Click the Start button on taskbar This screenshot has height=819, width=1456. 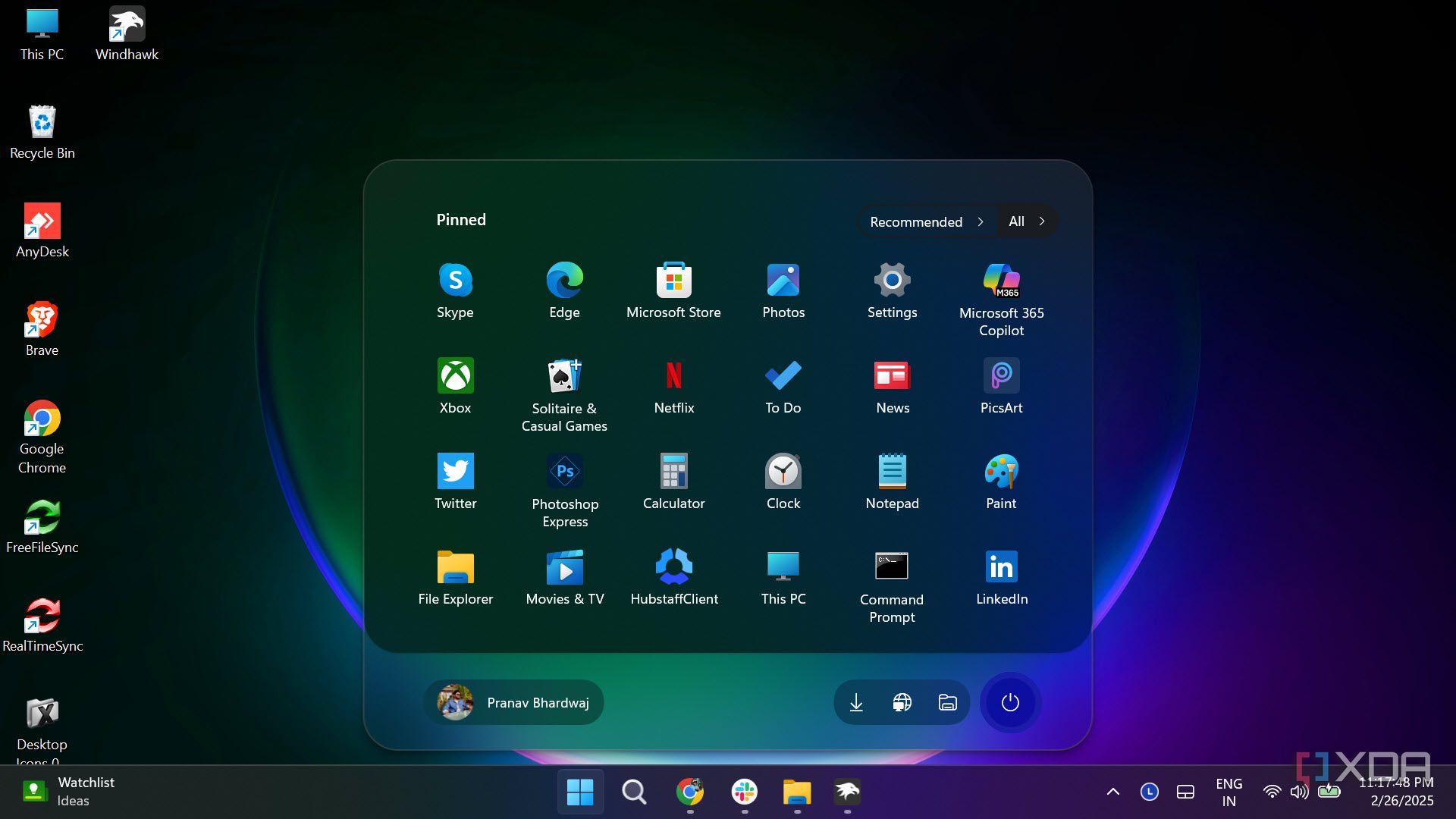point(580,792)
